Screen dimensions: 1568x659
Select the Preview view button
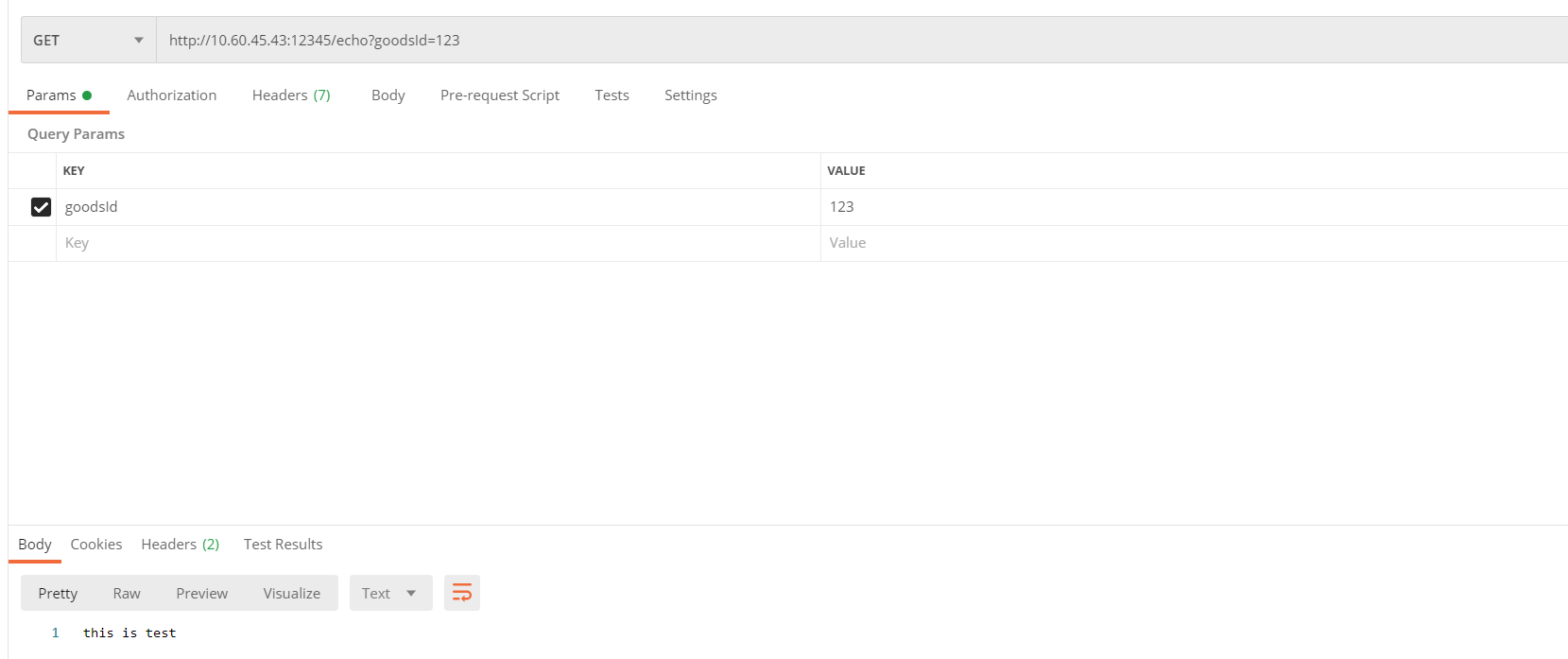pos(202,593)
